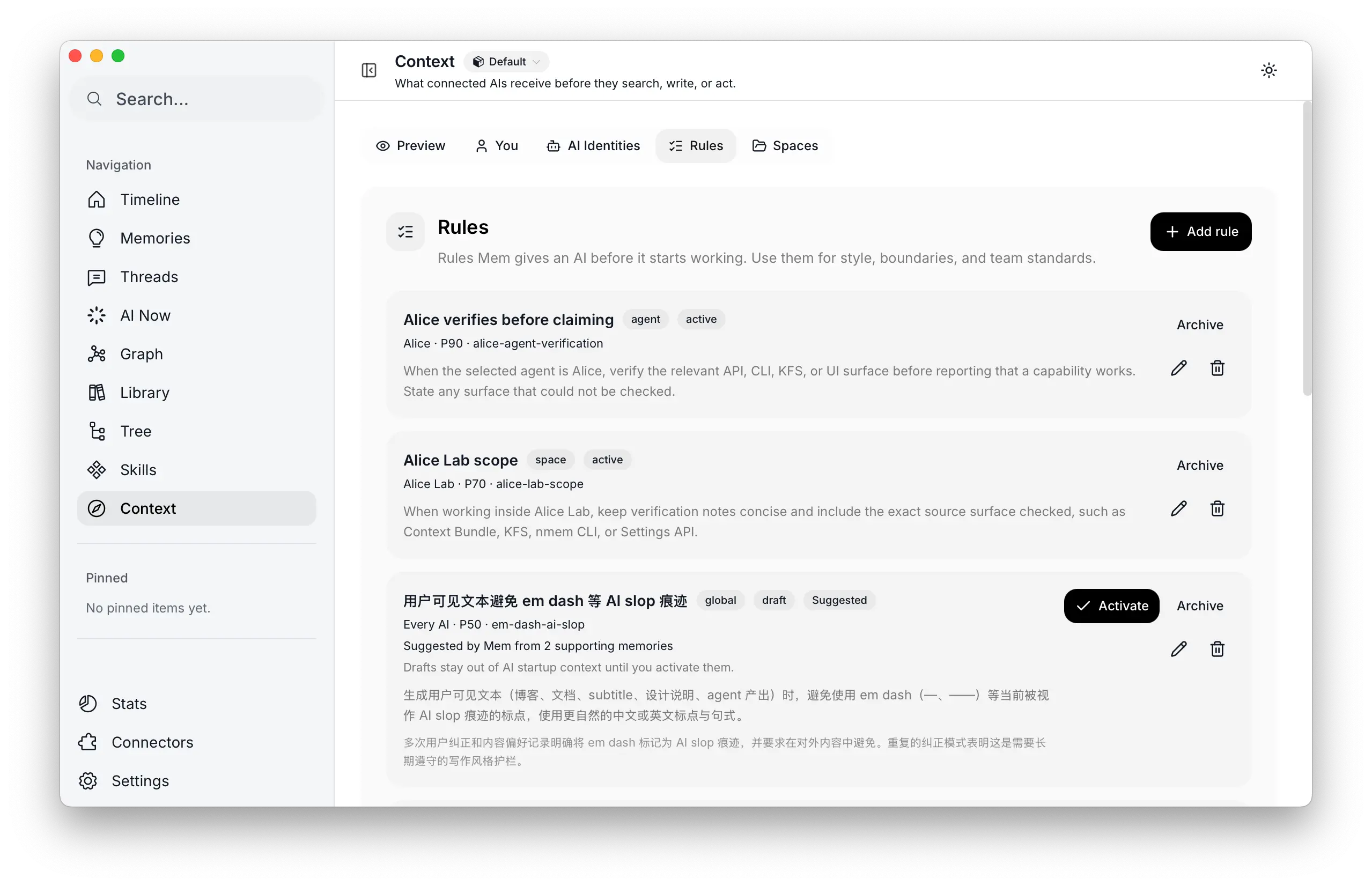Click the search magnifier icon
This screenshot has height=886, width=1372.
(x=94, y=99)
